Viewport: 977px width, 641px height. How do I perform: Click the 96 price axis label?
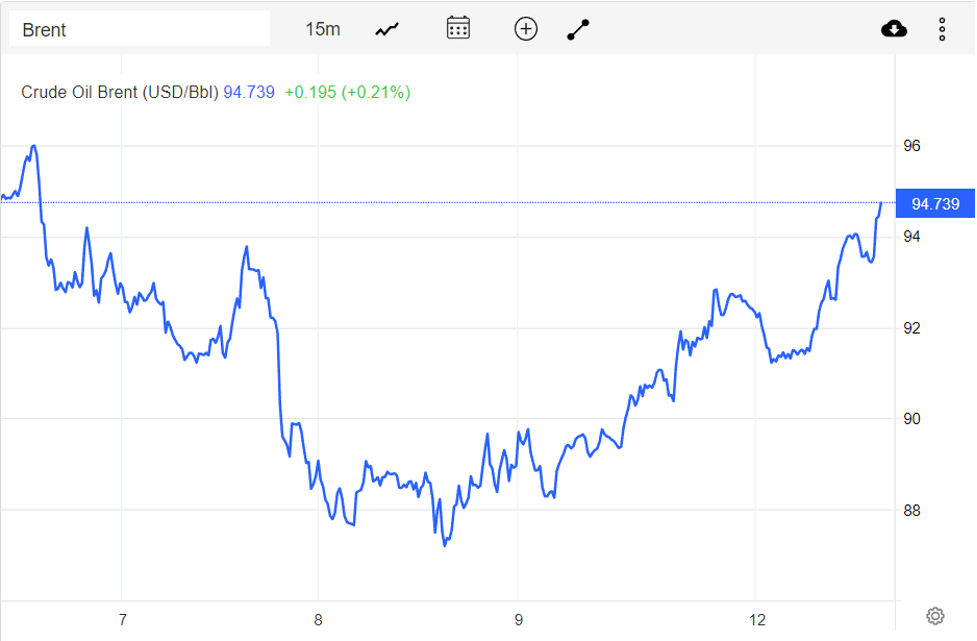[912, 146]
